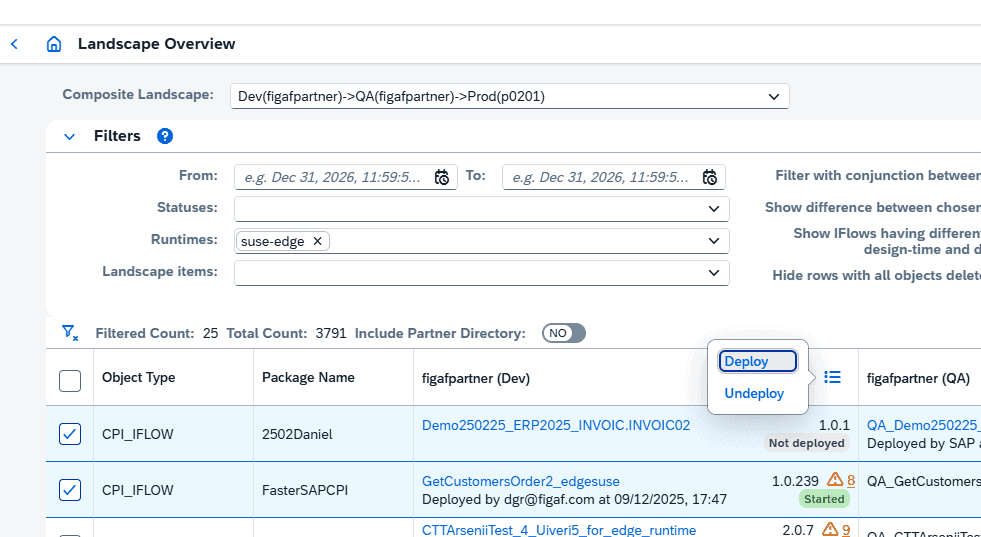Screen dimensions: 981x537
Task: Clear filters with the funnel icon
Action: tap(70, 333)
